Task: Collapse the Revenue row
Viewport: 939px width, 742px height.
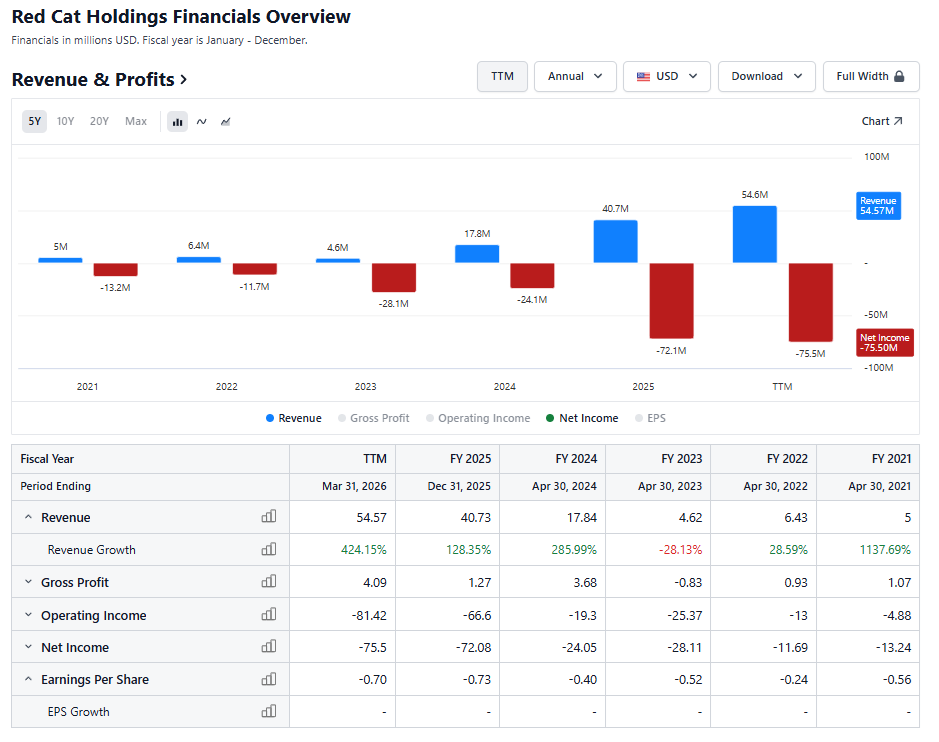Action: click(x=28, y=517)
